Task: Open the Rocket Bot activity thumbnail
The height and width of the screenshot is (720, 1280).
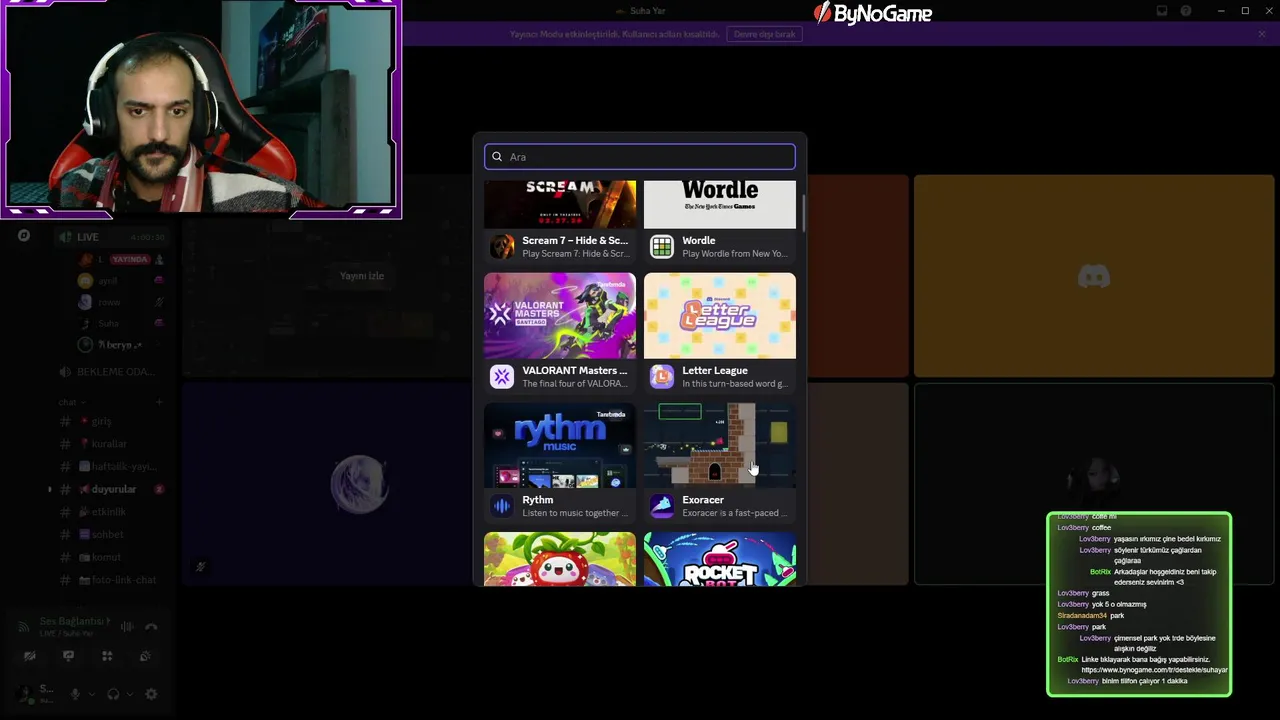Action: click(x=720, y=559)
